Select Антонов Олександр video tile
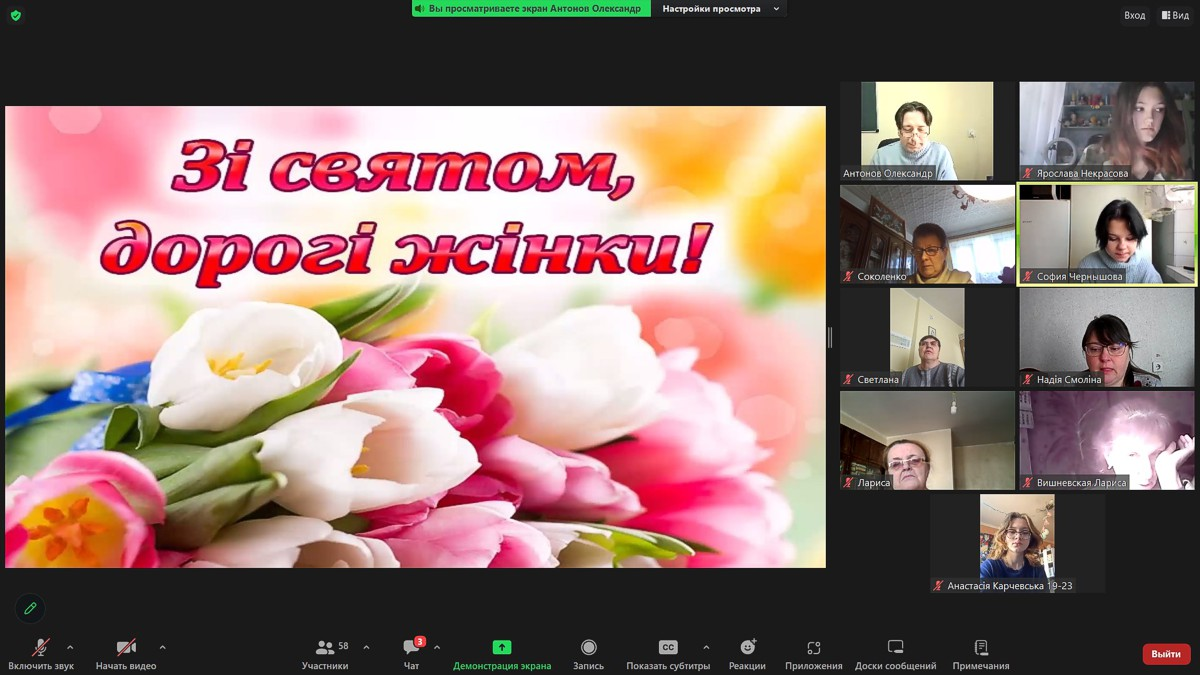Viewport: 1200px width, 675px height. coord(927,131)
